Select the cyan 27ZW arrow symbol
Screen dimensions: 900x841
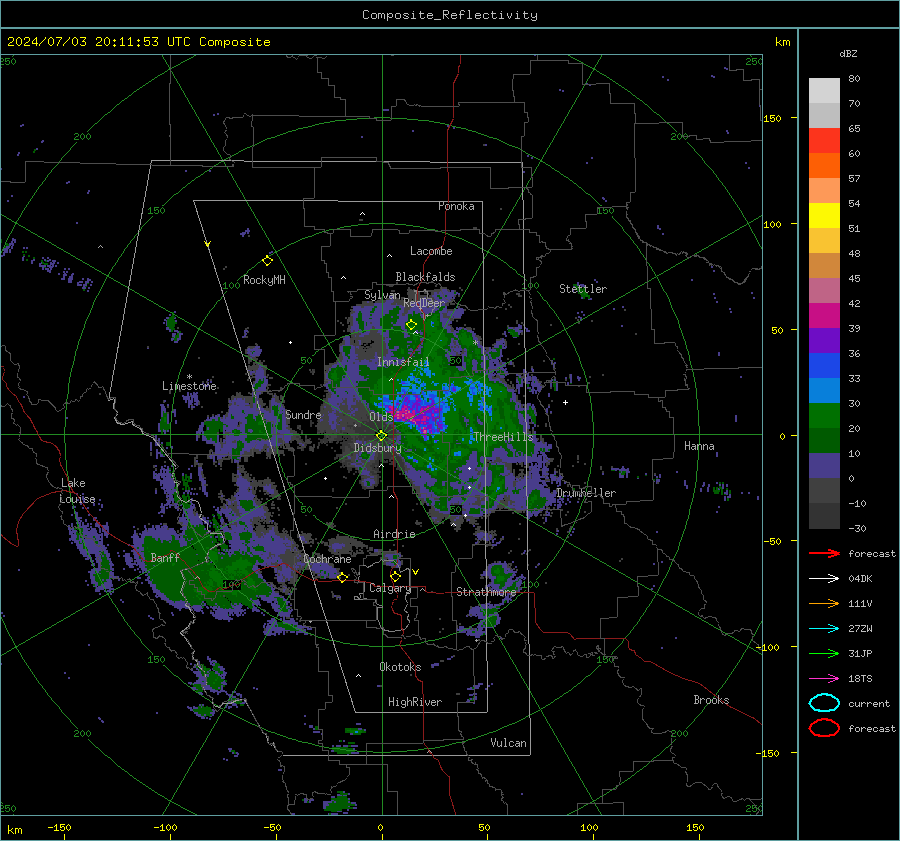click(x=824, y=629)
